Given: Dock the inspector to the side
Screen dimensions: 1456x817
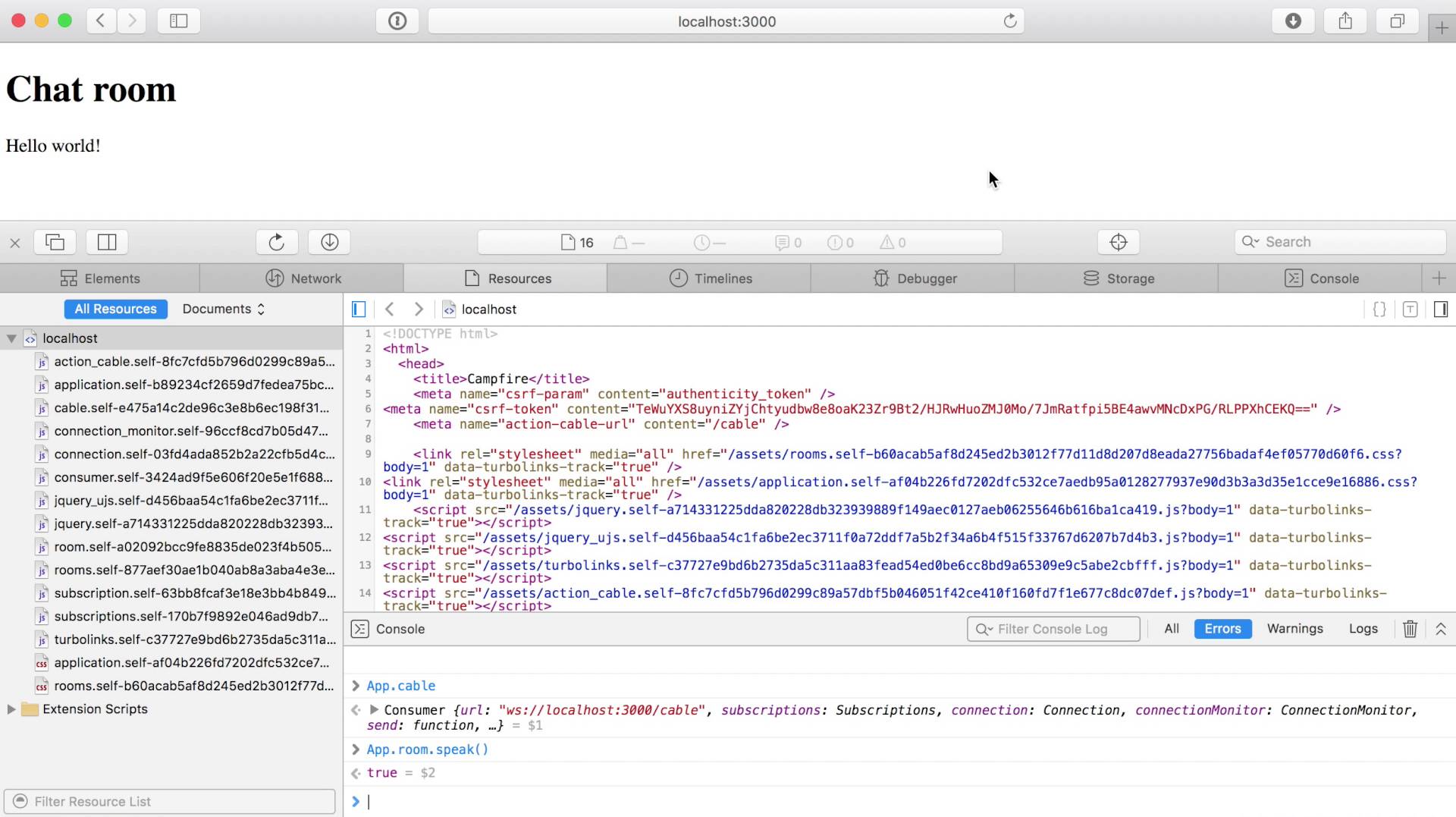Looking at the screenshot, I should 107,242.
